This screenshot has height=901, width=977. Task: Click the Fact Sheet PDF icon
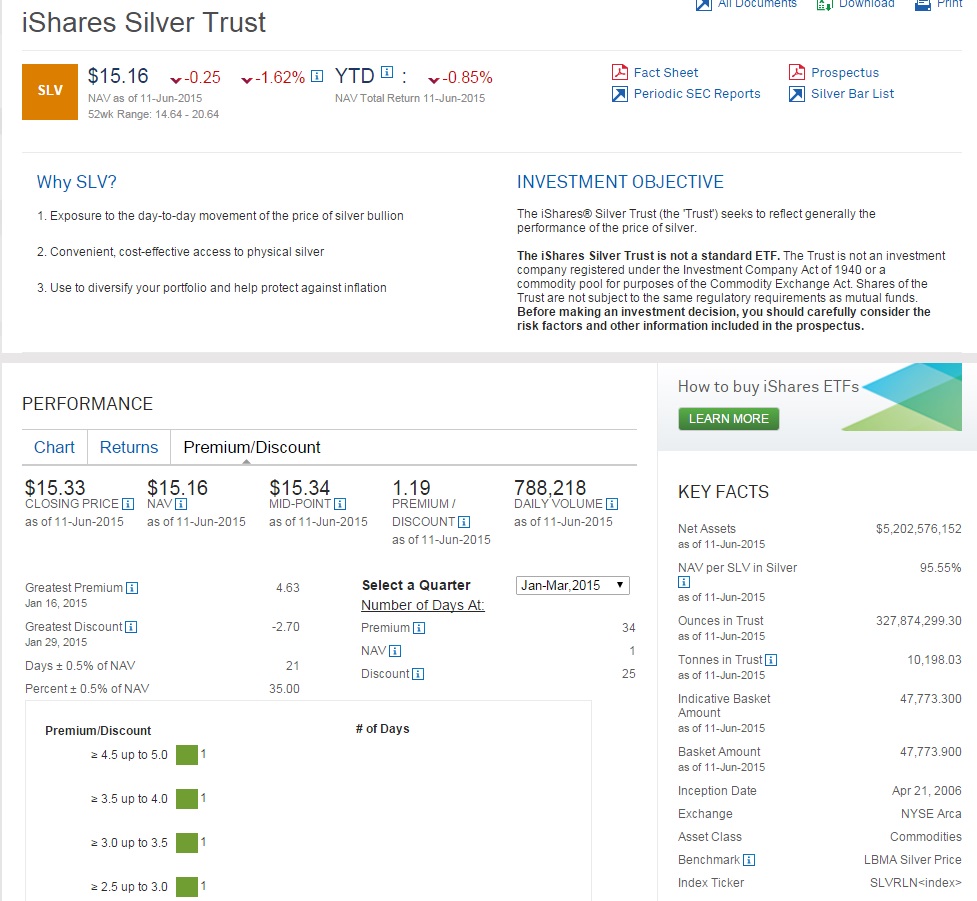(619, 72)
